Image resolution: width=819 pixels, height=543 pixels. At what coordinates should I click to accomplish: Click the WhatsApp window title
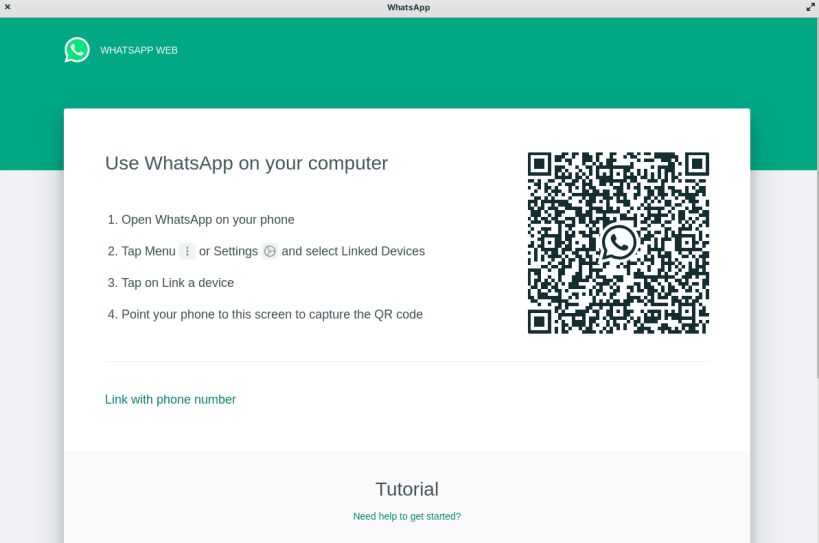pos(408,7)
